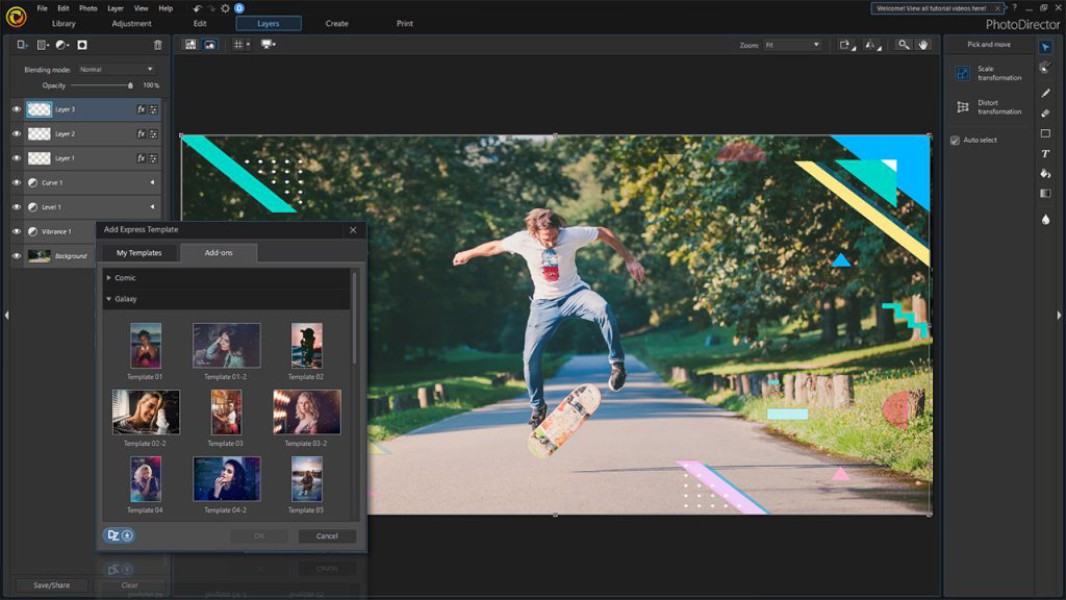Uncheck the Auto select checkbox

[955, 140]
